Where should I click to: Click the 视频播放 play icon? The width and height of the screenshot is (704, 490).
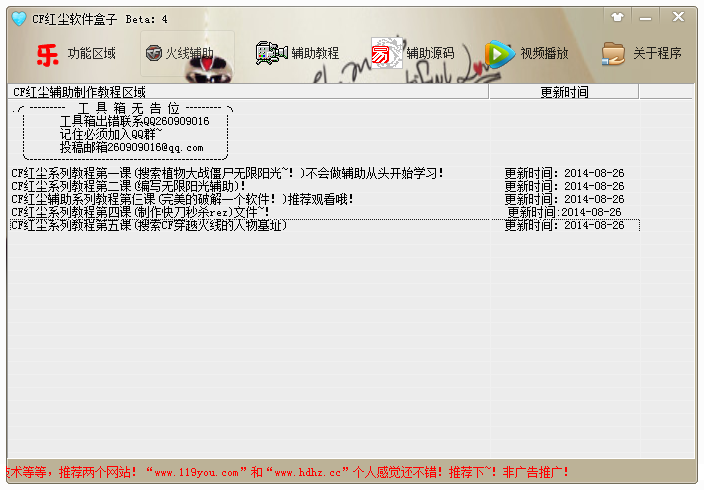click(x=500, y=54)
